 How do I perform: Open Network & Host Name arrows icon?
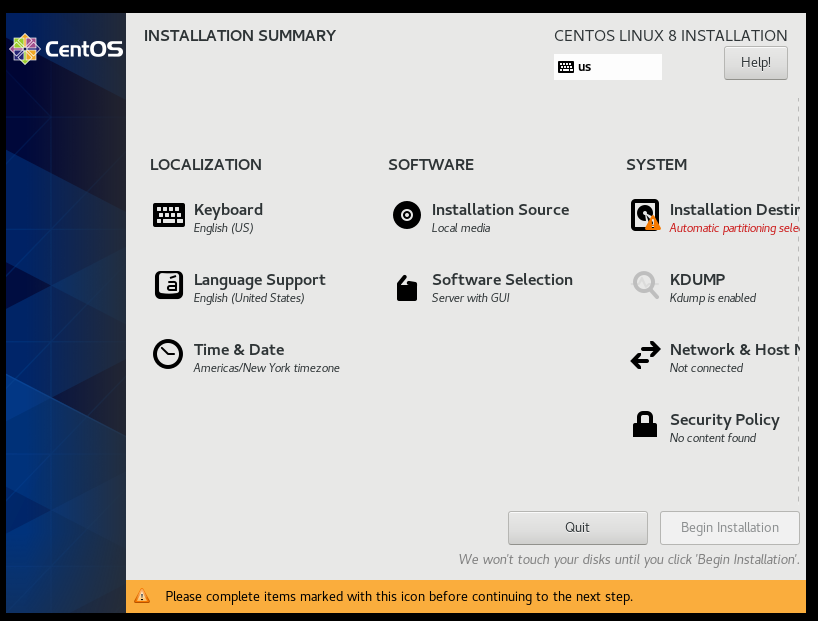point(645,355)
